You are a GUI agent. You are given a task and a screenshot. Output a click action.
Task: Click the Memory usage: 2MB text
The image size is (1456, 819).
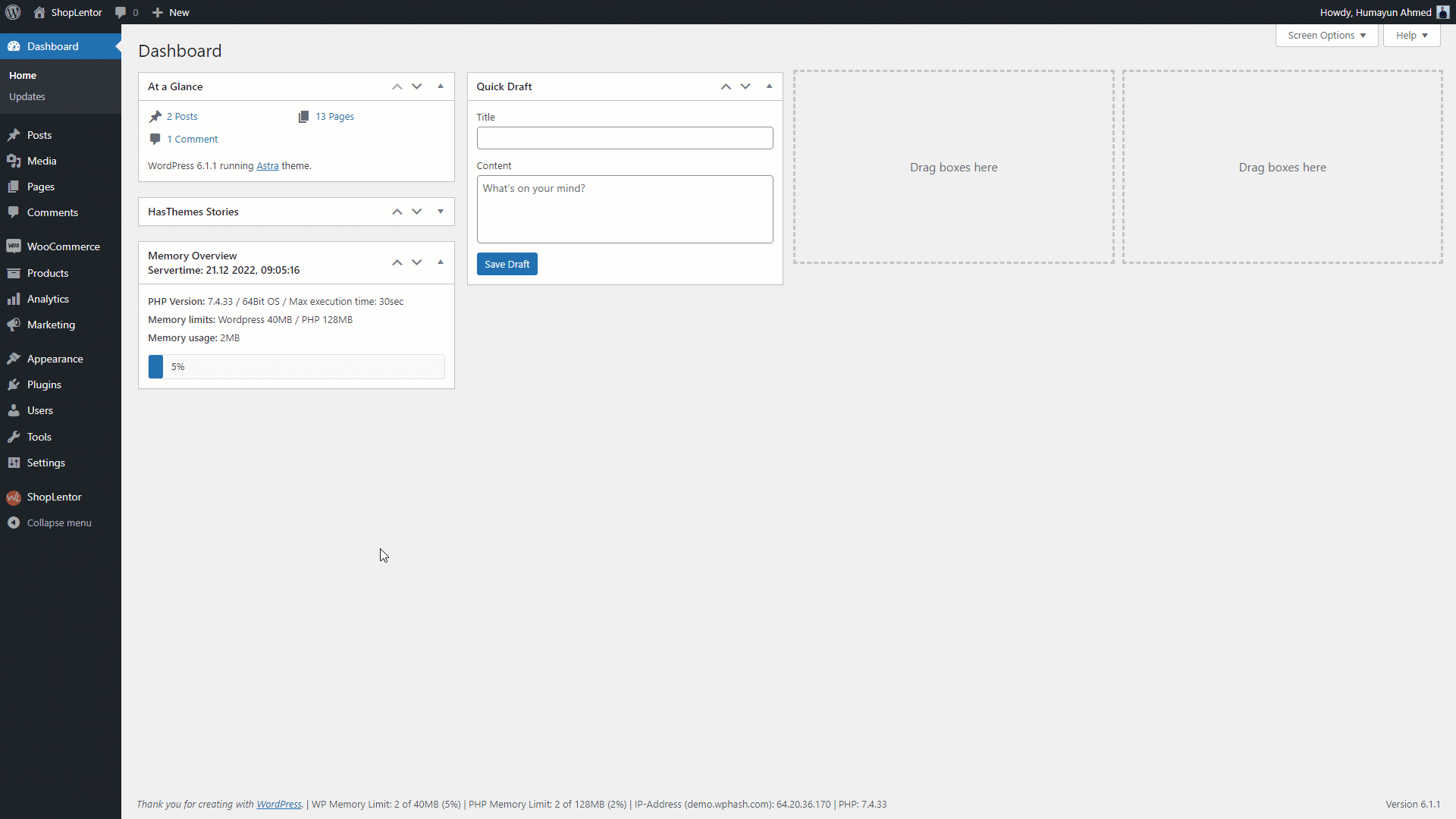193,337
